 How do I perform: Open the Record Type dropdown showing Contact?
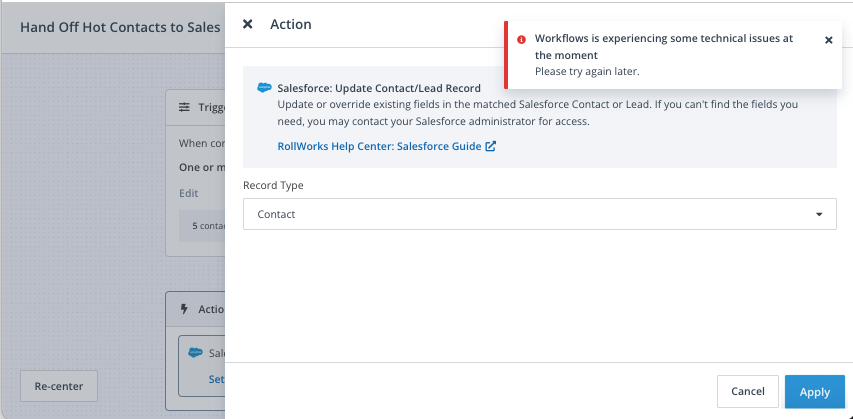[539, 214]
